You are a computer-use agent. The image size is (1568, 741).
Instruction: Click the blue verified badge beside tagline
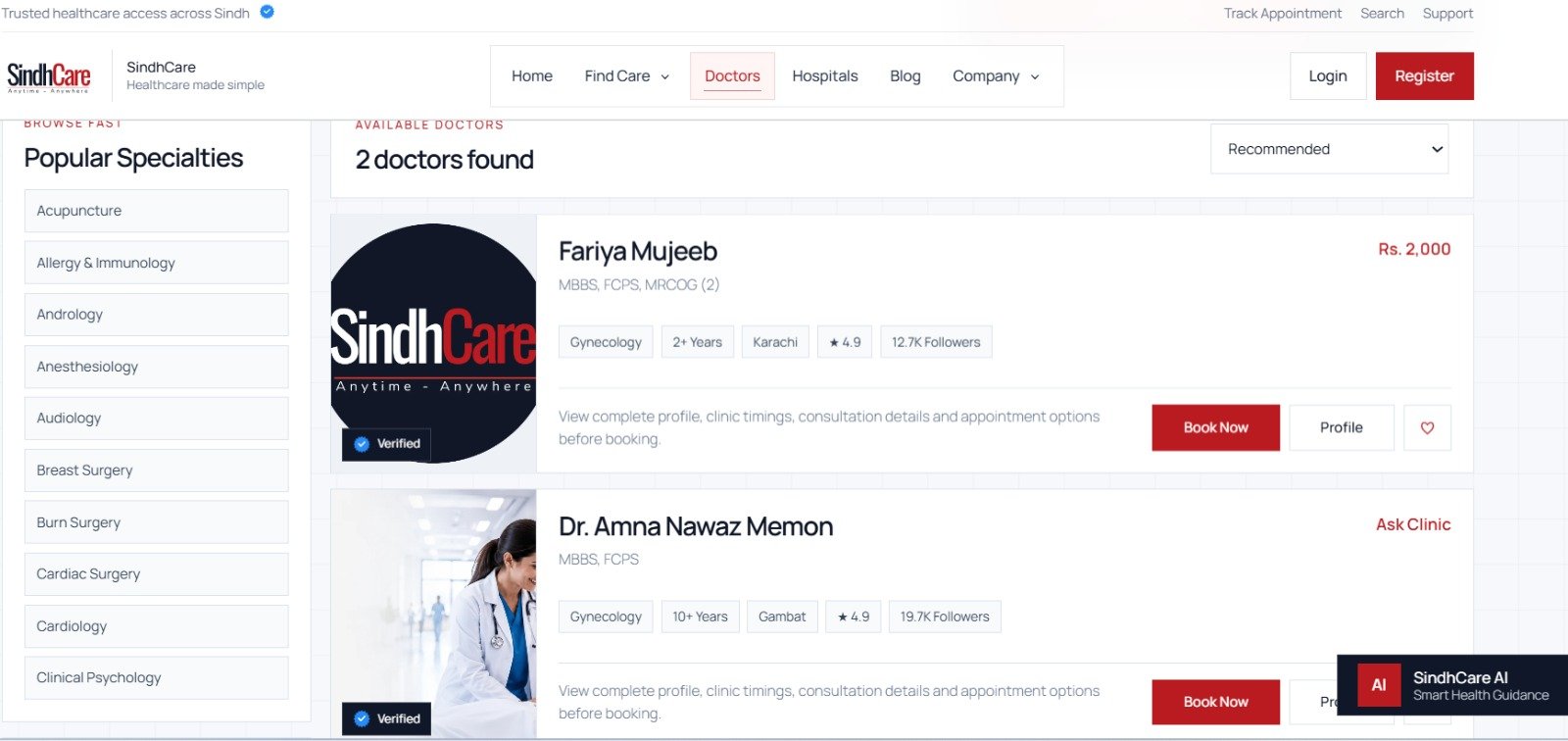click(267, 12)
